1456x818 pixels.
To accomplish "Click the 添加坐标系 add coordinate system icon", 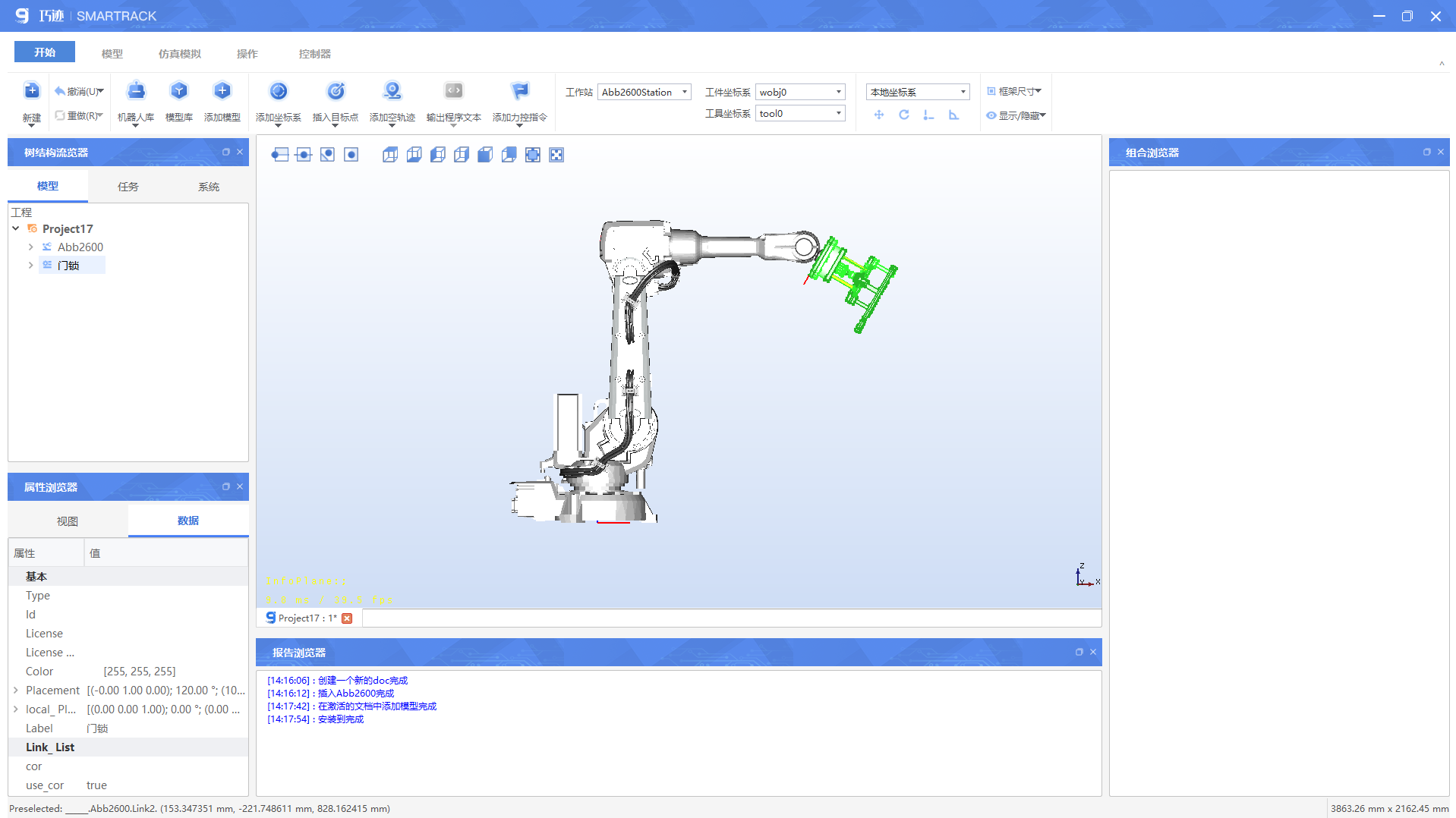I will click(279, 91).
